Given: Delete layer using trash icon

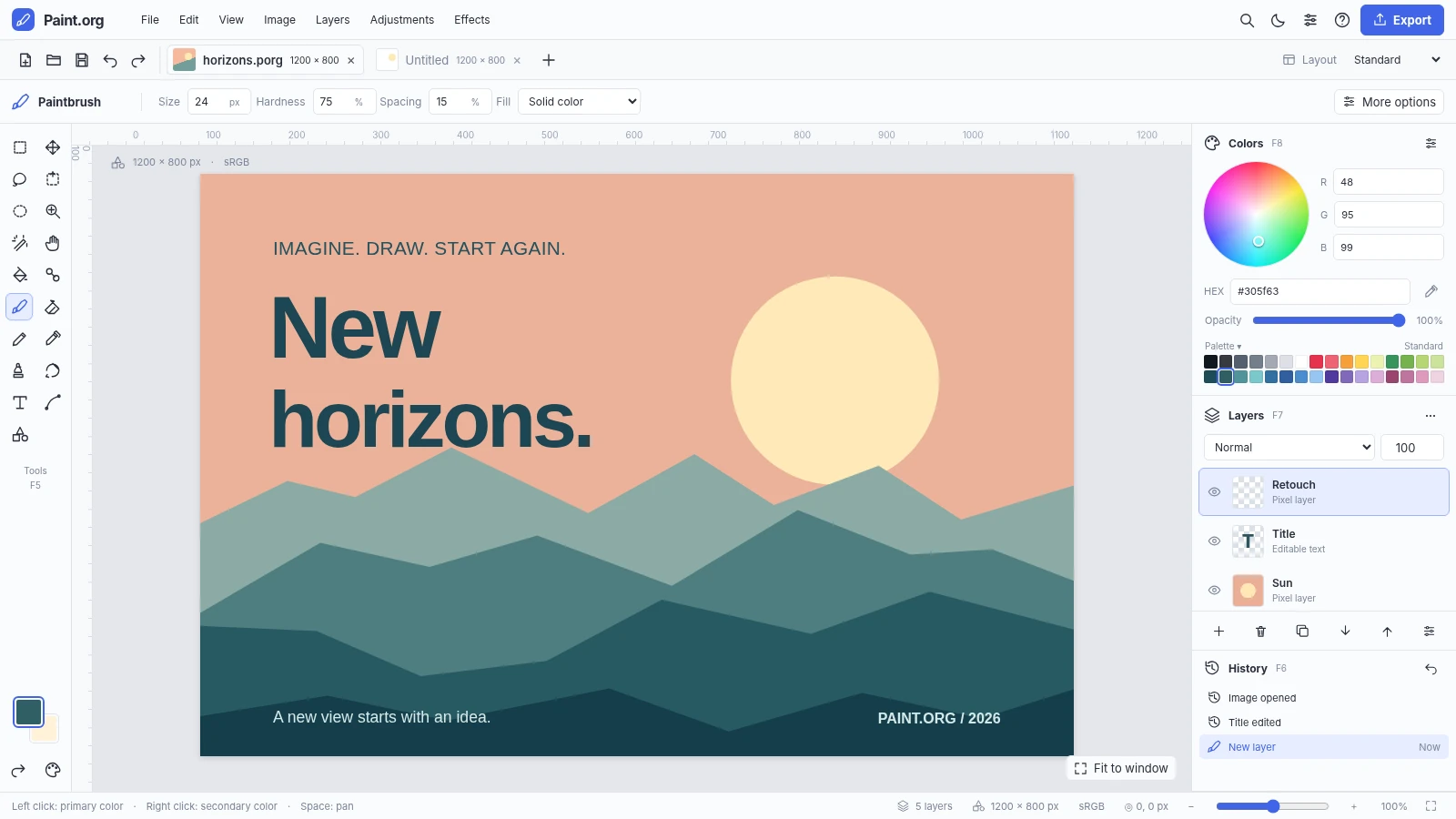Looking at the screenshot, I should [1260, 632].
